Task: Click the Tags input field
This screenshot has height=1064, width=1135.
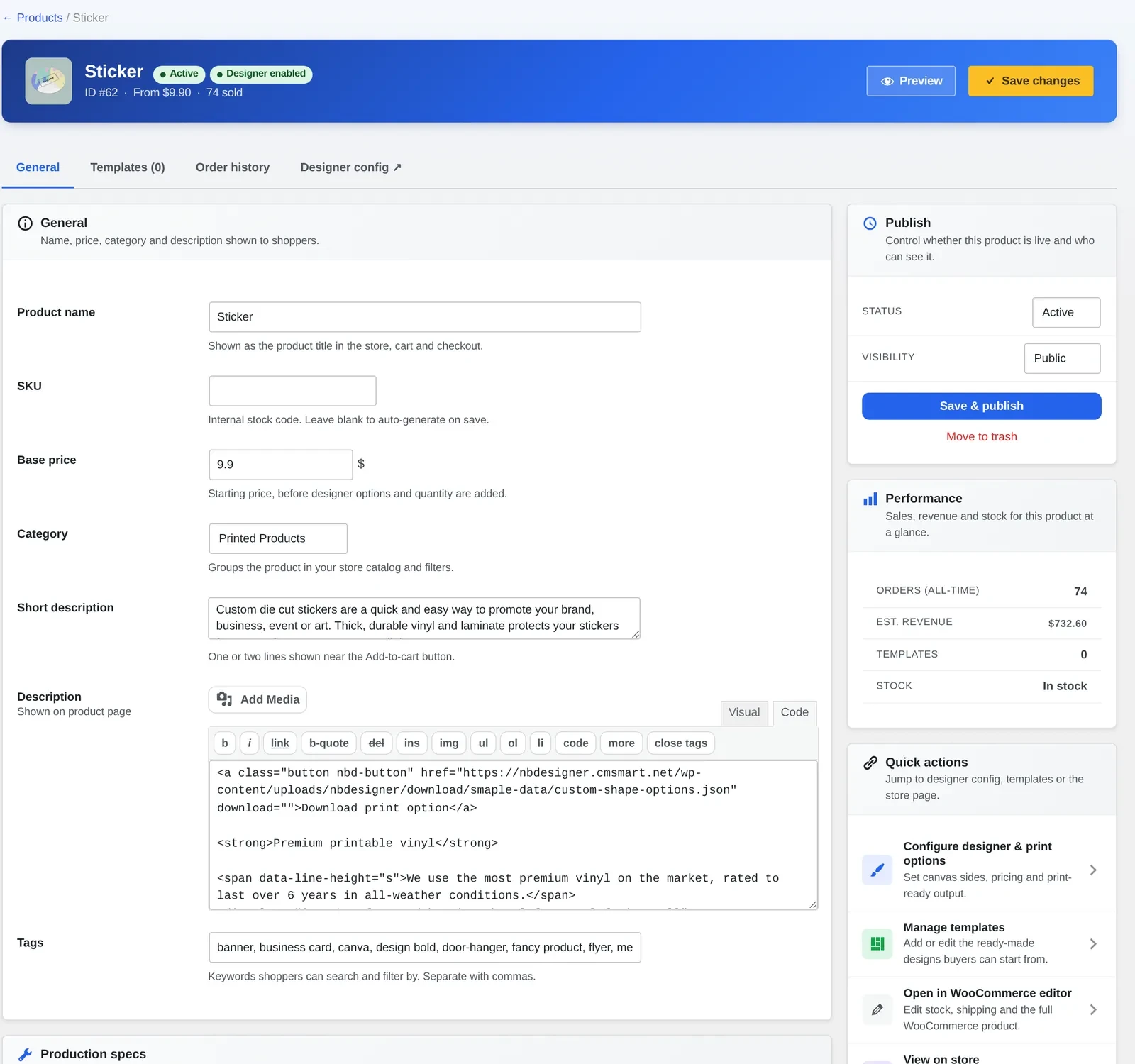Action: pyautogui.click(x=425, y=948)
